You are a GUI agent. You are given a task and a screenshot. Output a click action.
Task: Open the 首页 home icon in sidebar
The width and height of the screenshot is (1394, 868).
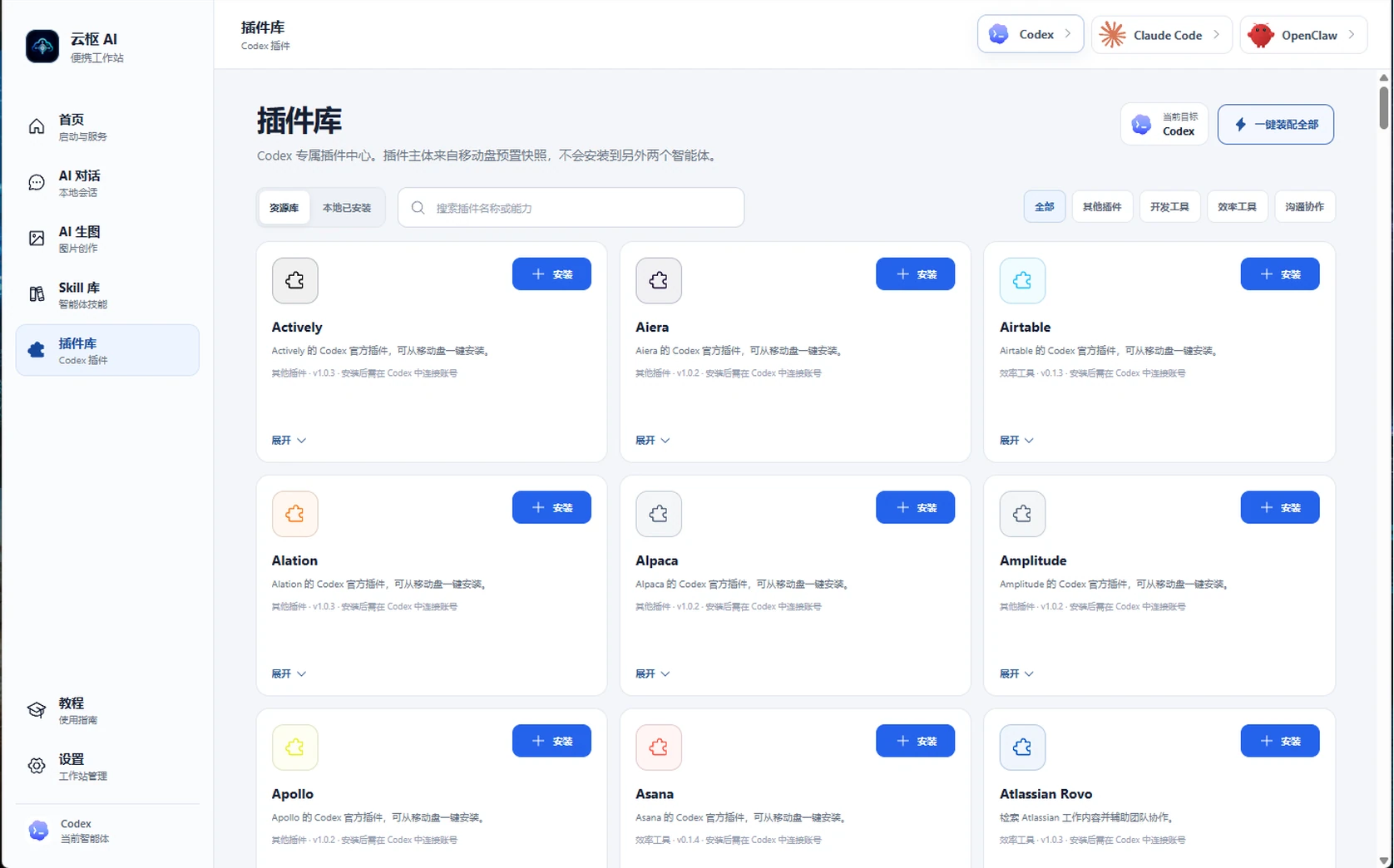37,126
